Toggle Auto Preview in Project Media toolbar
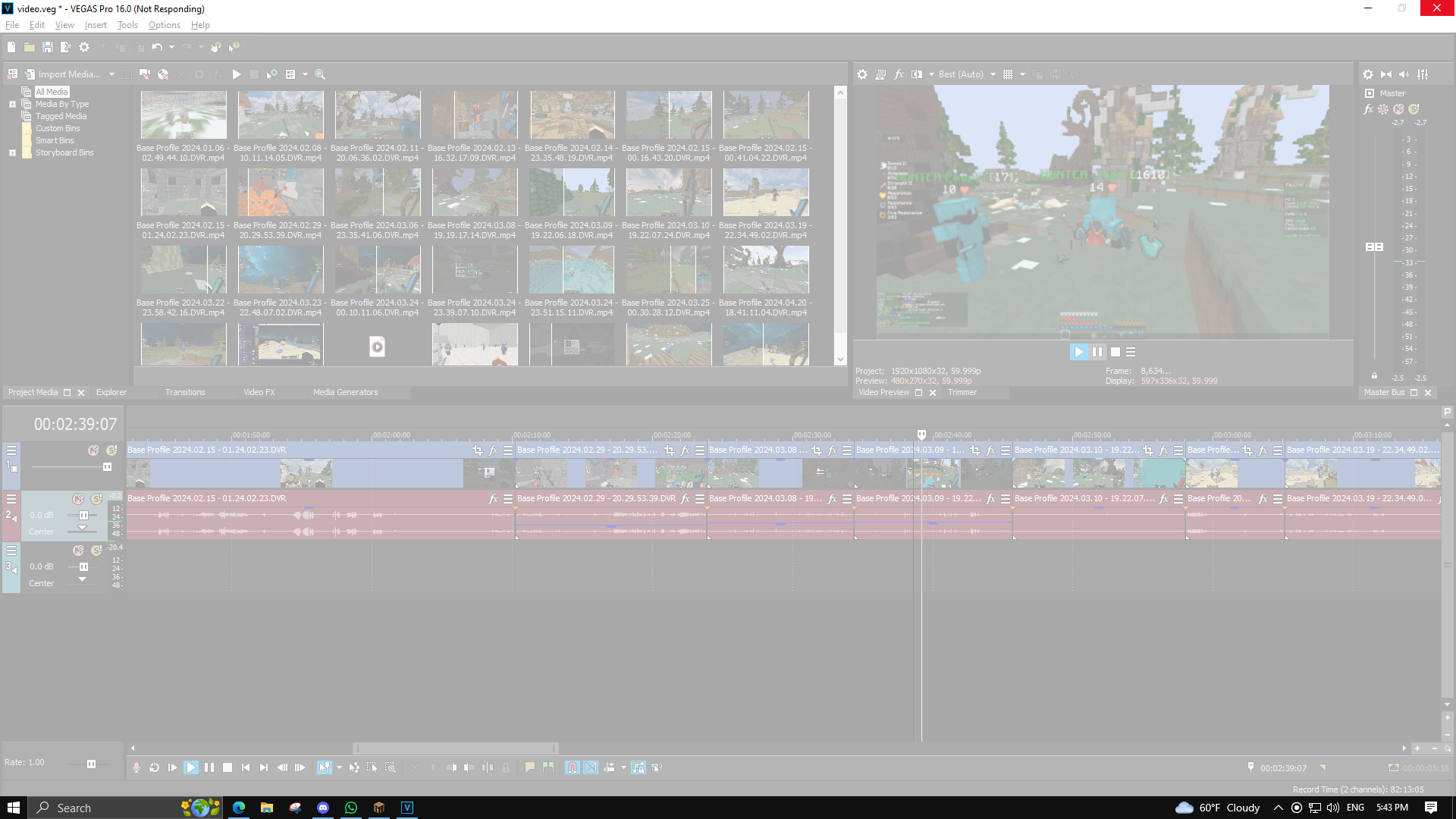This screenshot has width=1456, height=819. coord(272,74)
